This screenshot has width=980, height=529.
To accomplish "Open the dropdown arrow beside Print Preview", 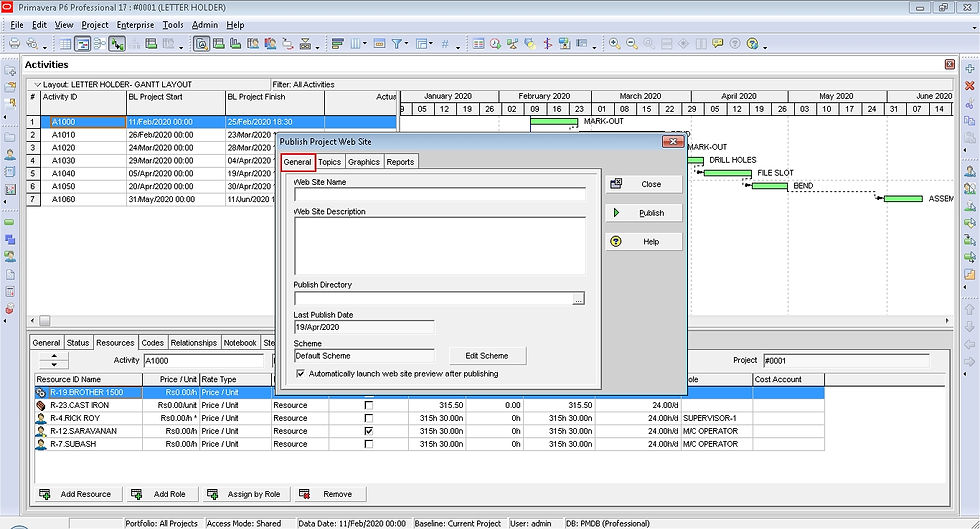I will (44, 47).
